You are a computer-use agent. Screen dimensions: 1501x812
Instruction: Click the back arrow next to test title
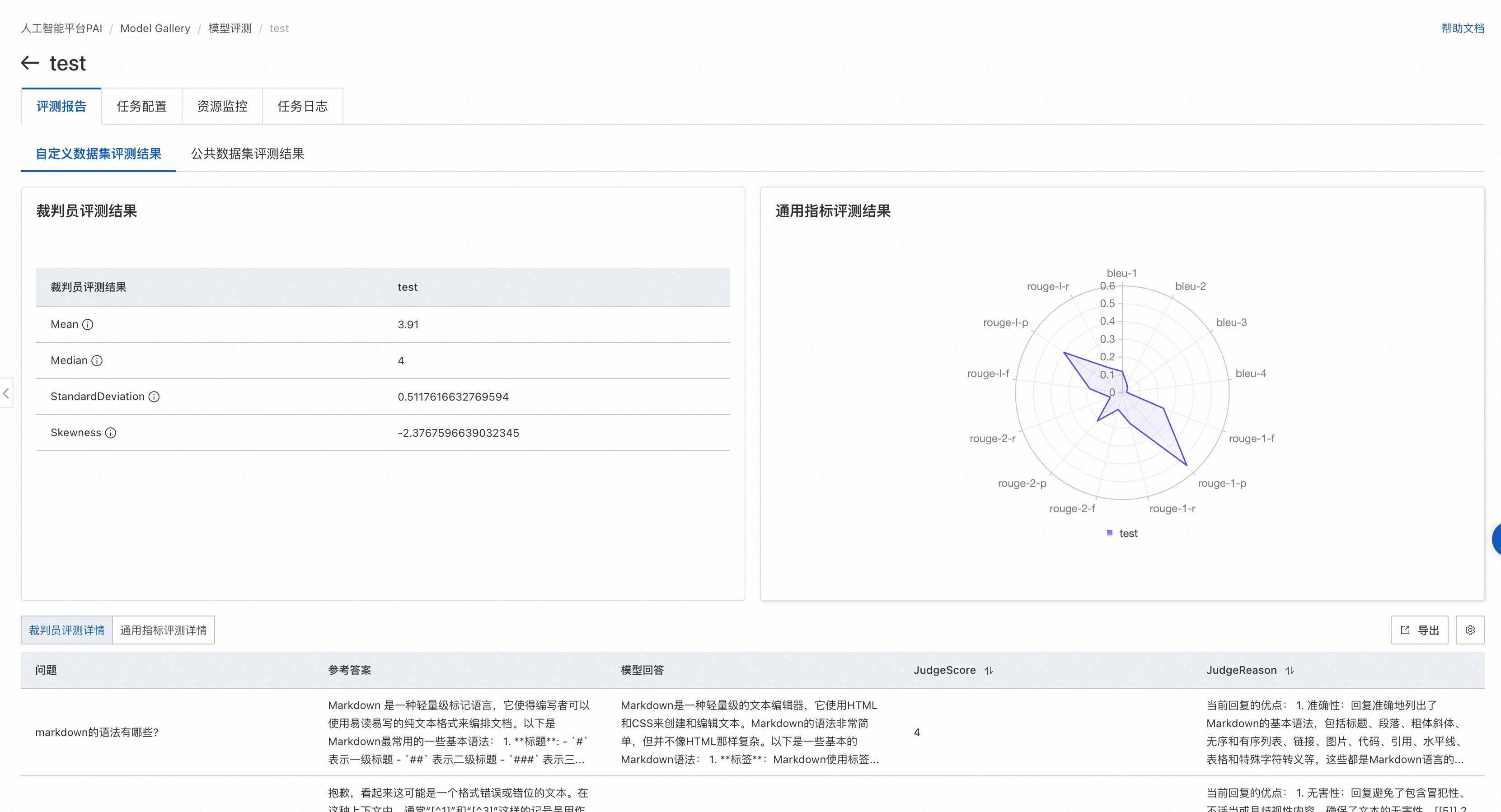pyautogui.click(x=30, y=63)
